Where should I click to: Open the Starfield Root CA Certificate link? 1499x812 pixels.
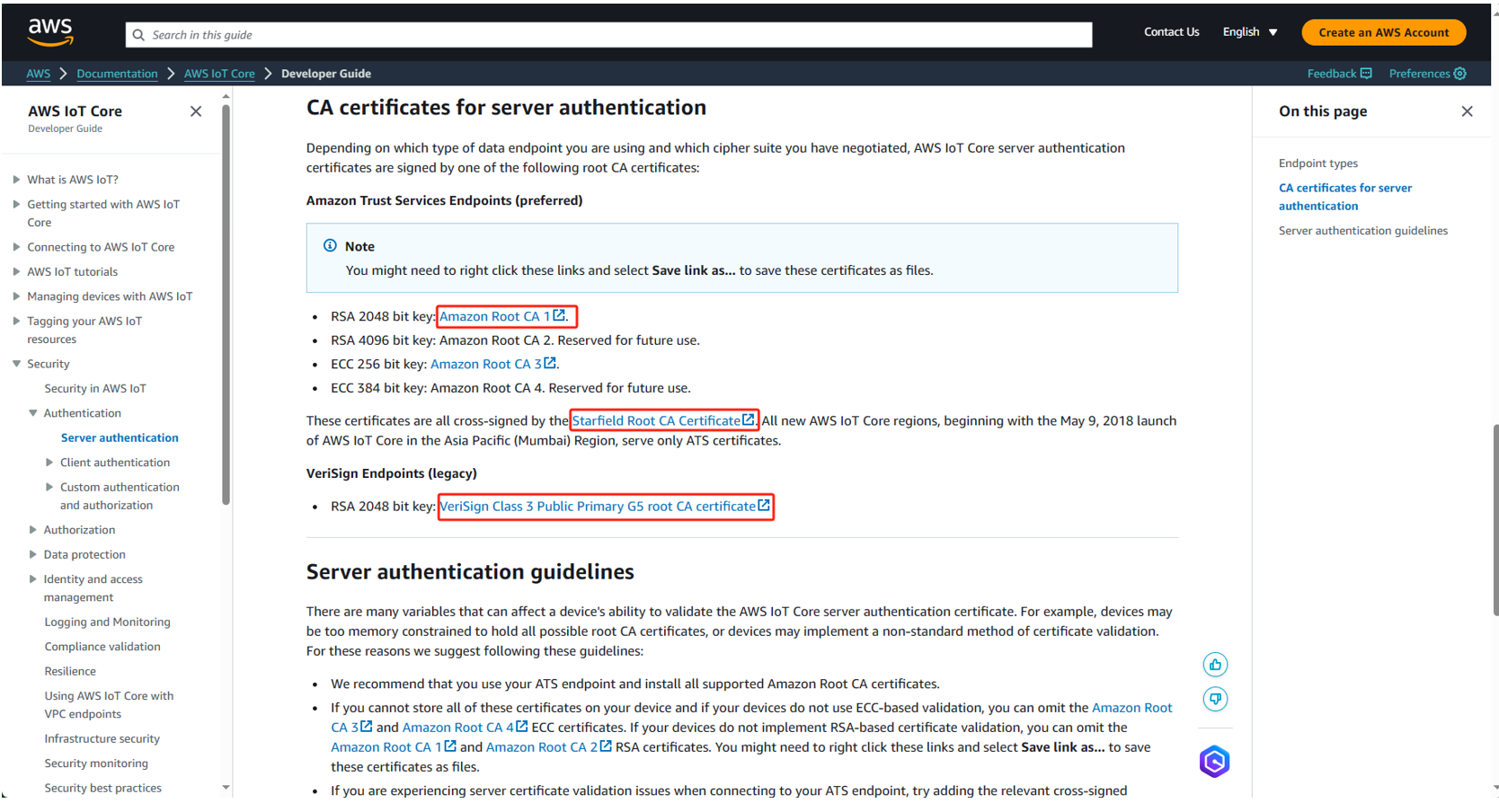tap(656, 420)
